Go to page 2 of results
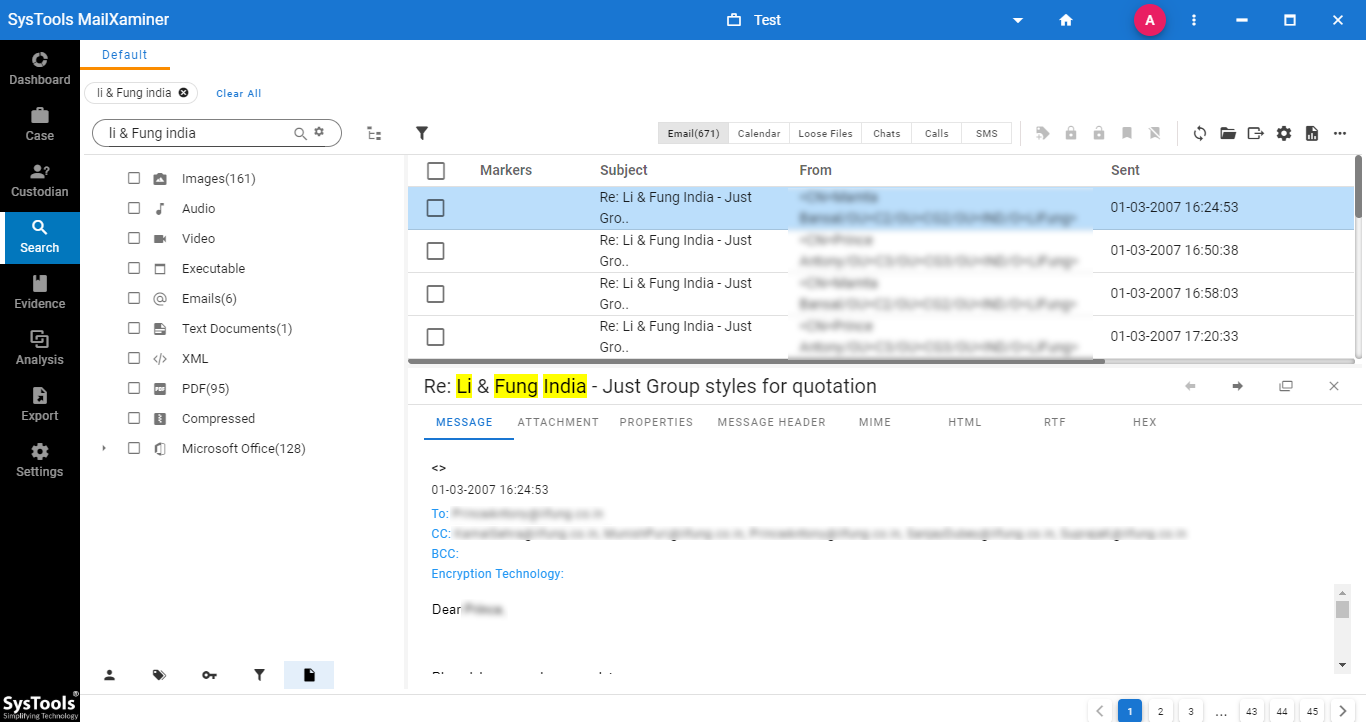The width and height of the screenshot is (1366, 722). point(1160,711)
